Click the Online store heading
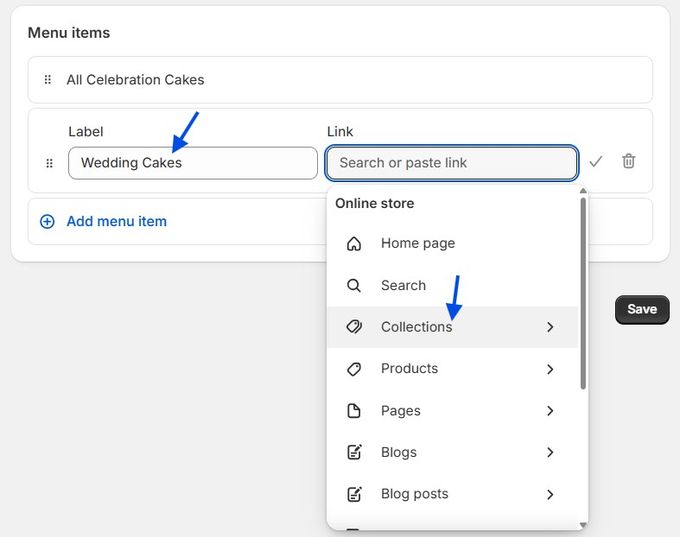Viewport: 680px width, 537px height. click(x=375, y=203)
